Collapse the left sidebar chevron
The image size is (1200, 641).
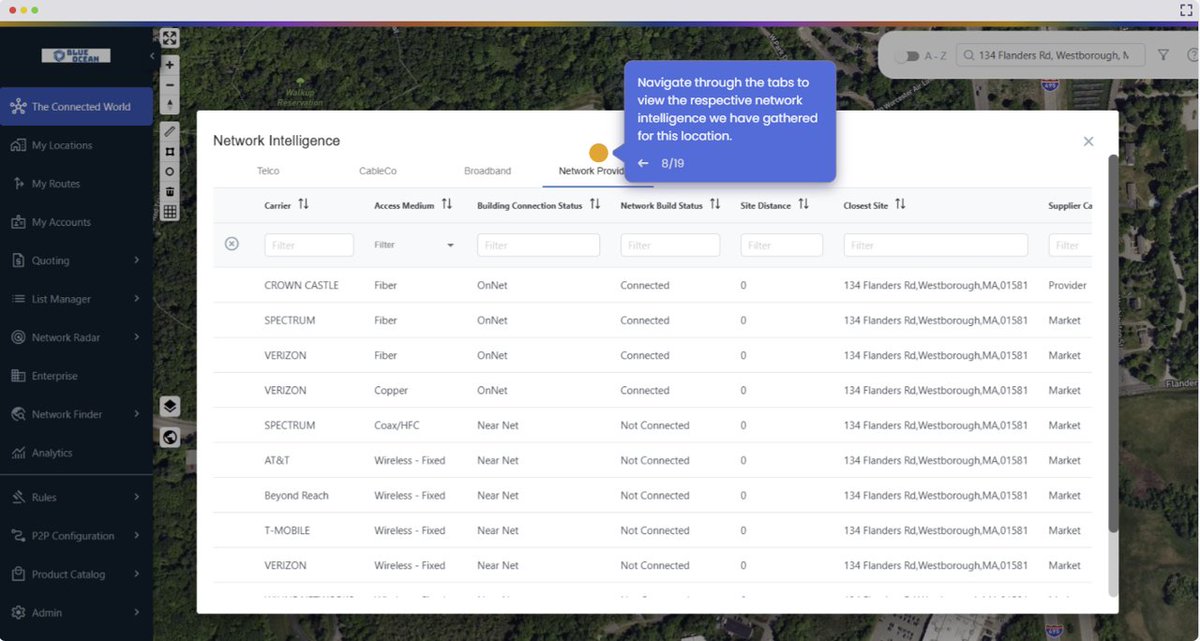coord(152,56)
